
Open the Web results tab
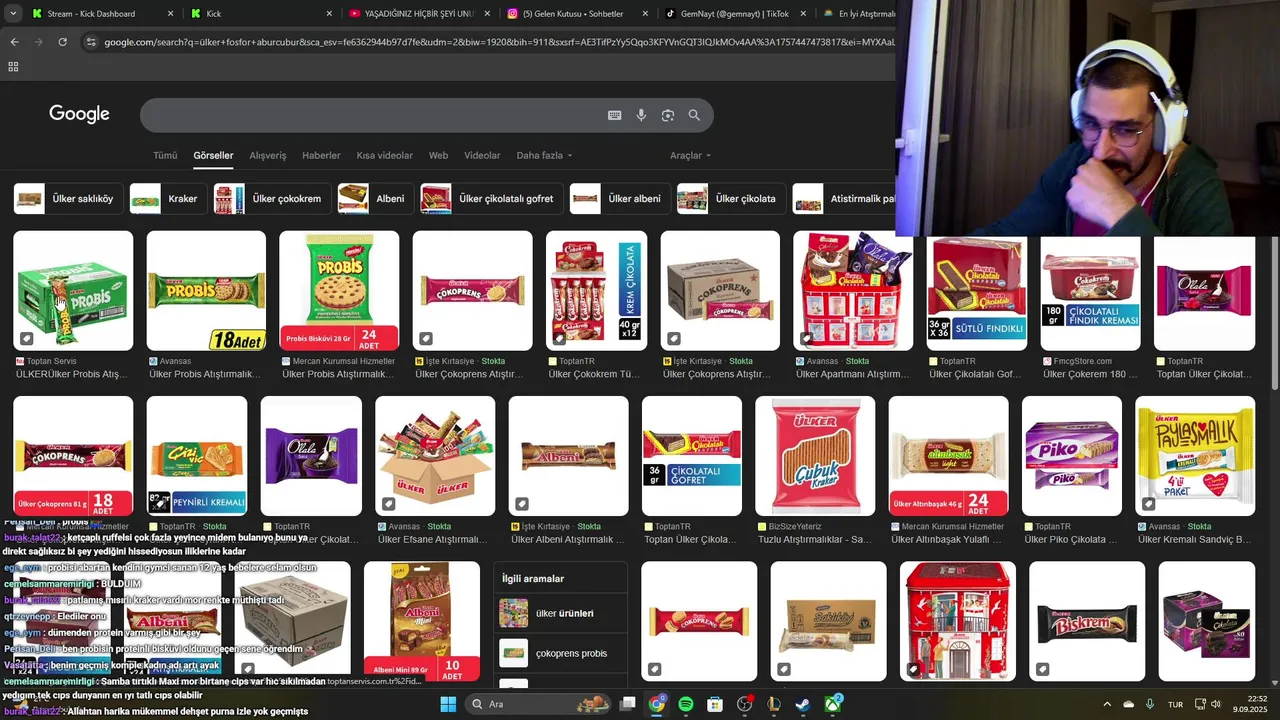click(x=438, y=155)
